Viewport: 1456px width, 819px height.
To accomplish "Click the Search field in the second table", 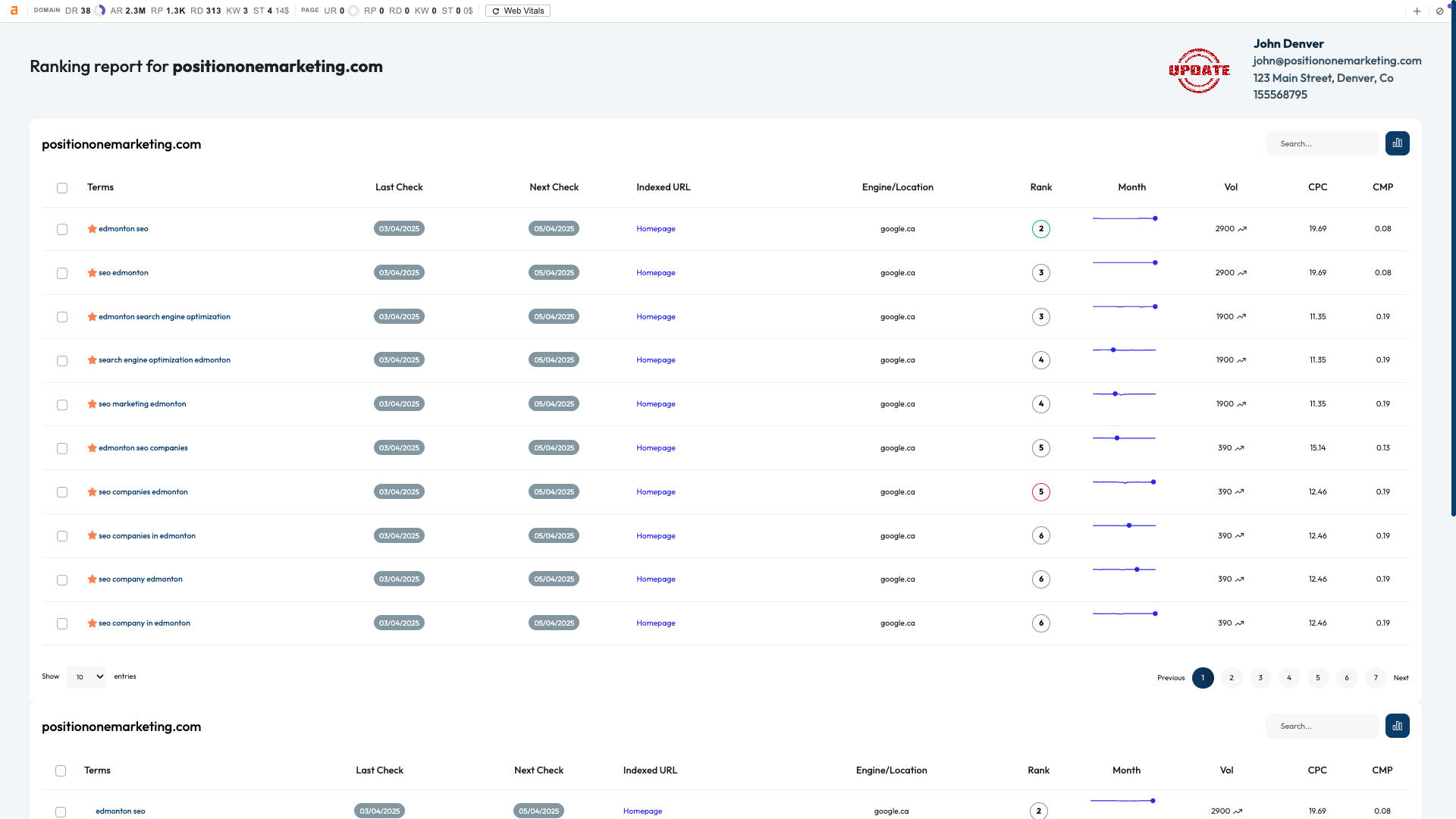I will (x=1322, y=726).
